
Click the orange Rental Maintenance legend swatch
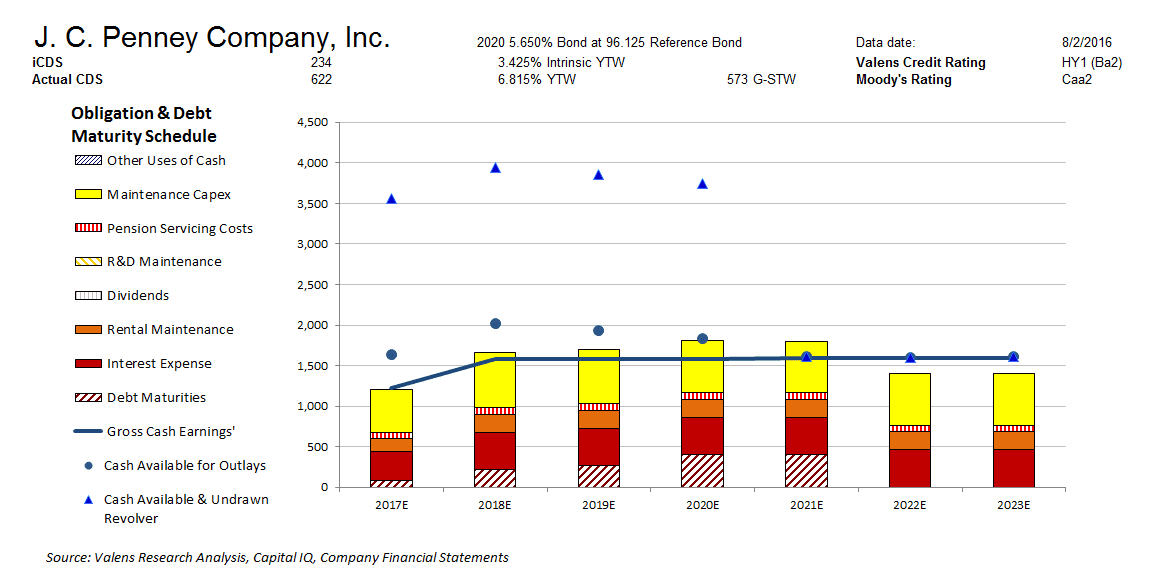click(88, 329)
